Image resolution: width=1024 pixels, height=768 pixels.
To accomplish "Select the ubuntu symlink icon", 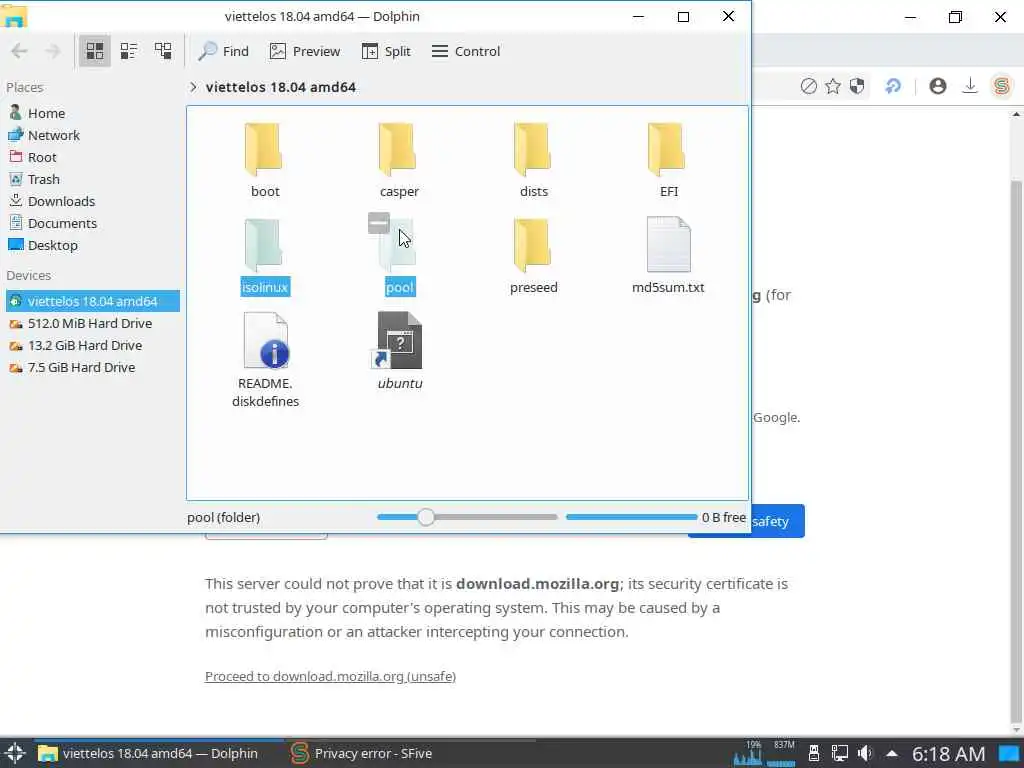I will point(399,340).
